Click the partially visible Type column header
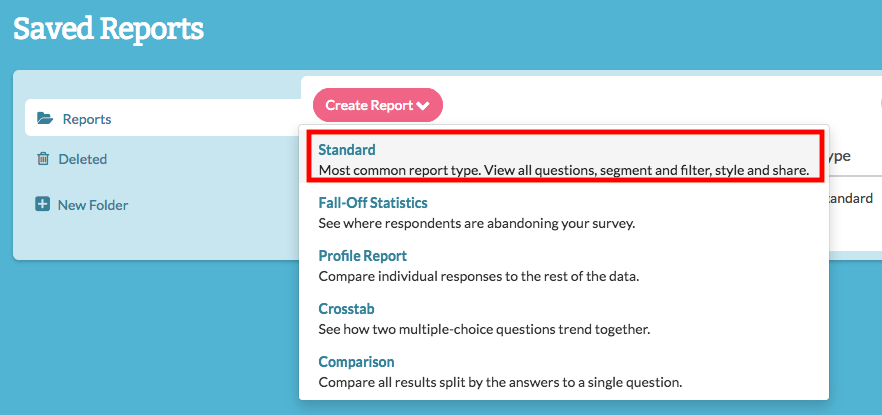This screenshot has height=415, width=882. click(x=838, y=156)
